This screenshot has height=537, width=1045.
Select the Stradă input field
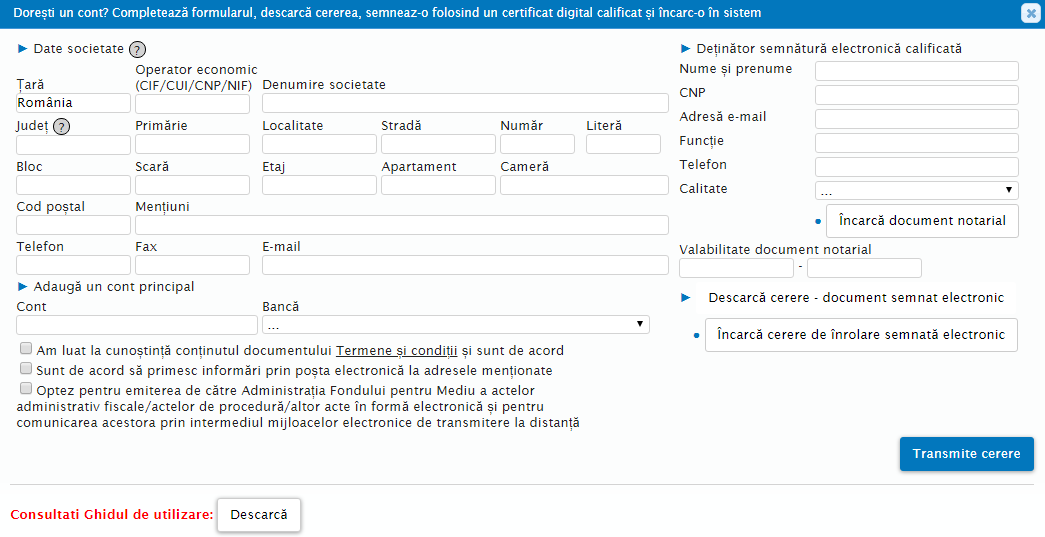click(x=439, y=144)
